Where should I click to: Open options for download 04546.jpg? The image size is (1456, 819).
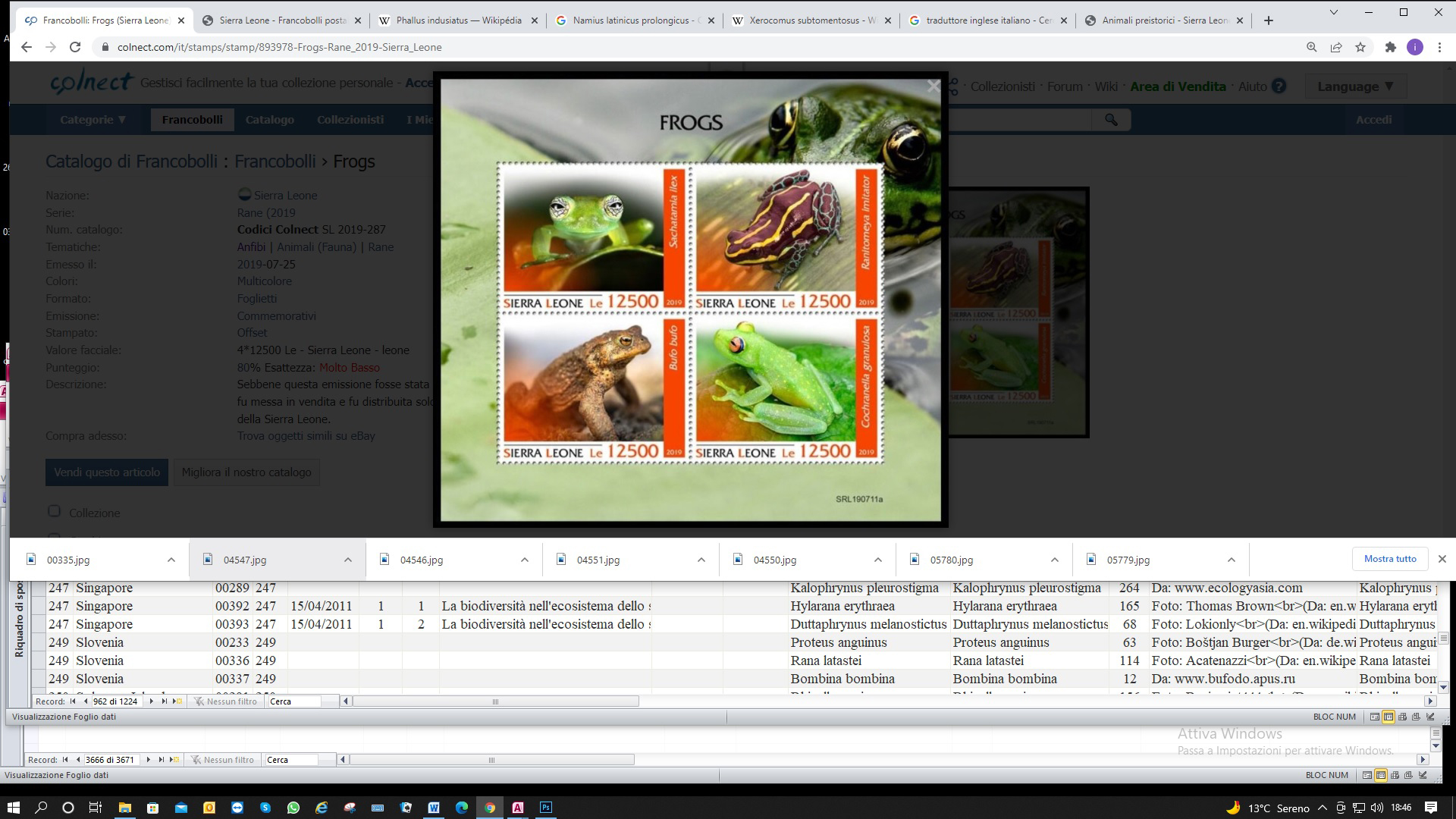point(525,560)
